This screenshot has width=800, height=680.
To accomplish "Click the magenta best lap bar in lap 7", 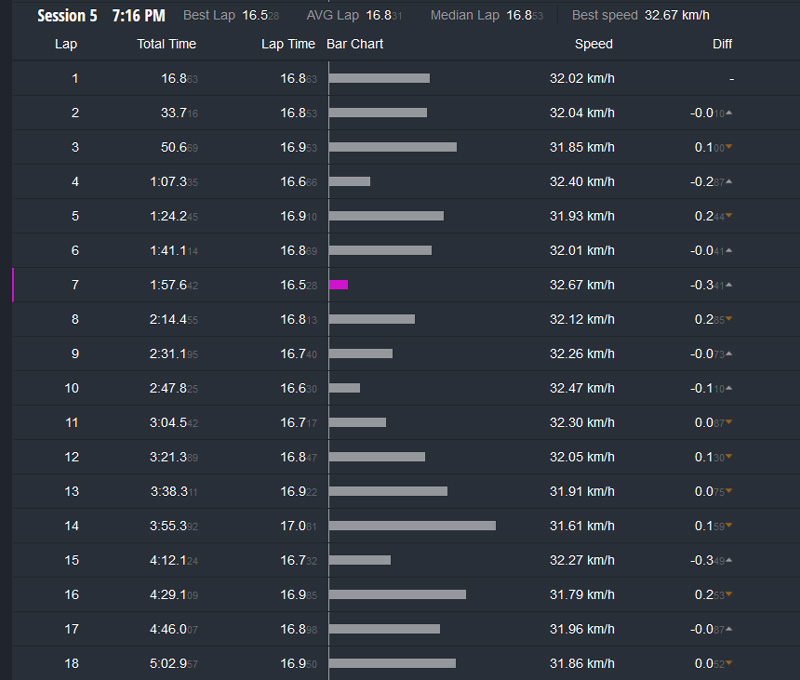I will coord(338,285).
